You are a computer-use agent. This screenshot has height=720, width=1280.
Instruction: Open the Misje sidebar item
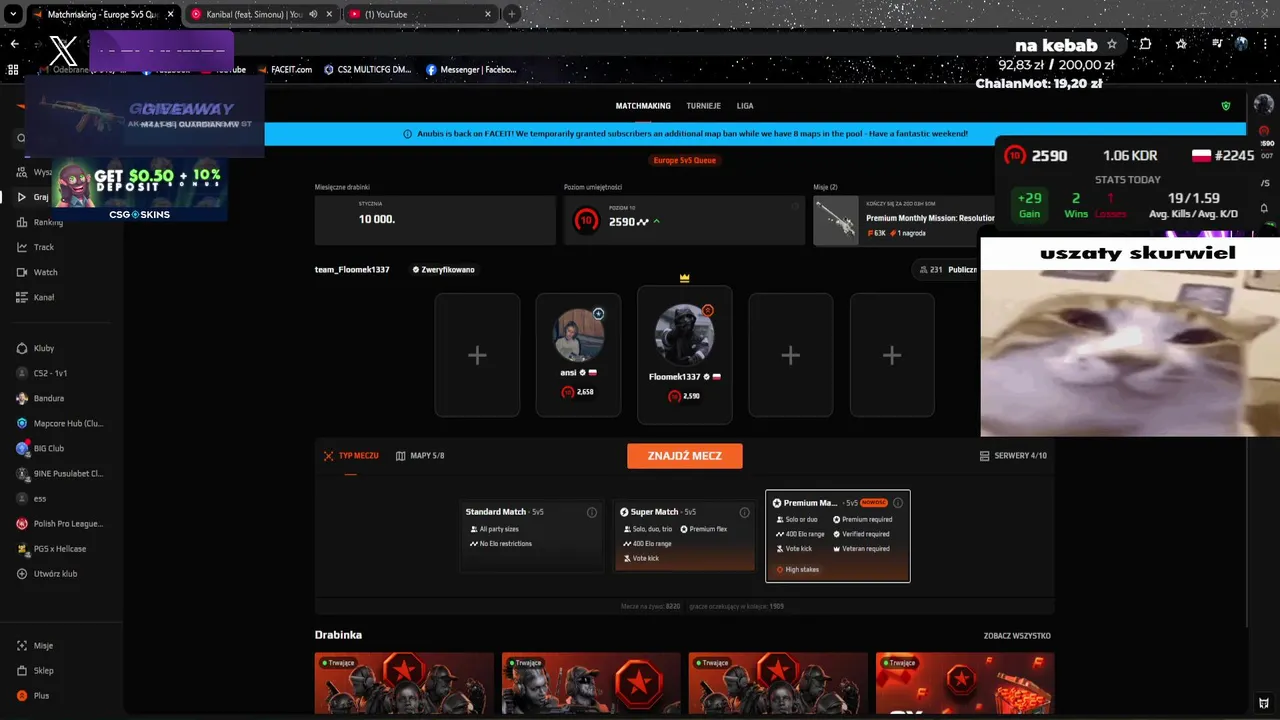pos(35,646)
